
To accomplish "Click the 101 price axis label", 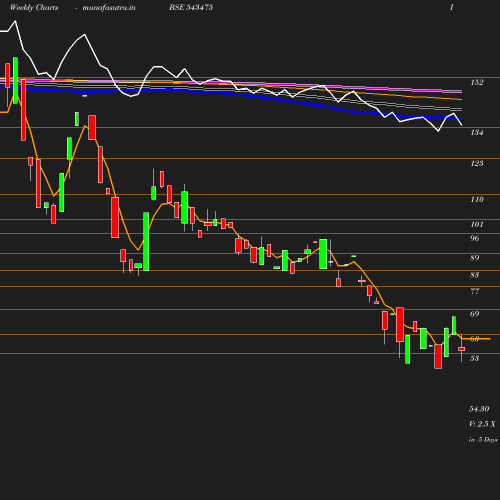I will 477,224.
